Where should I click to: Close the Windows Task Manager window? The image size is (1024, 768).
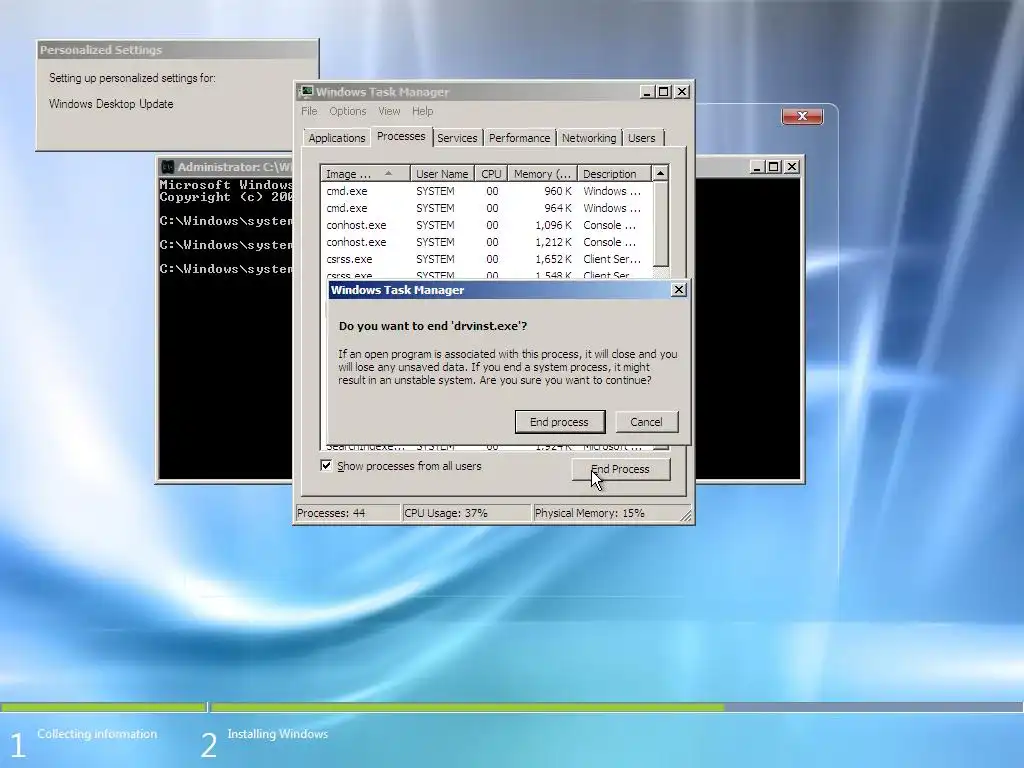682,92
